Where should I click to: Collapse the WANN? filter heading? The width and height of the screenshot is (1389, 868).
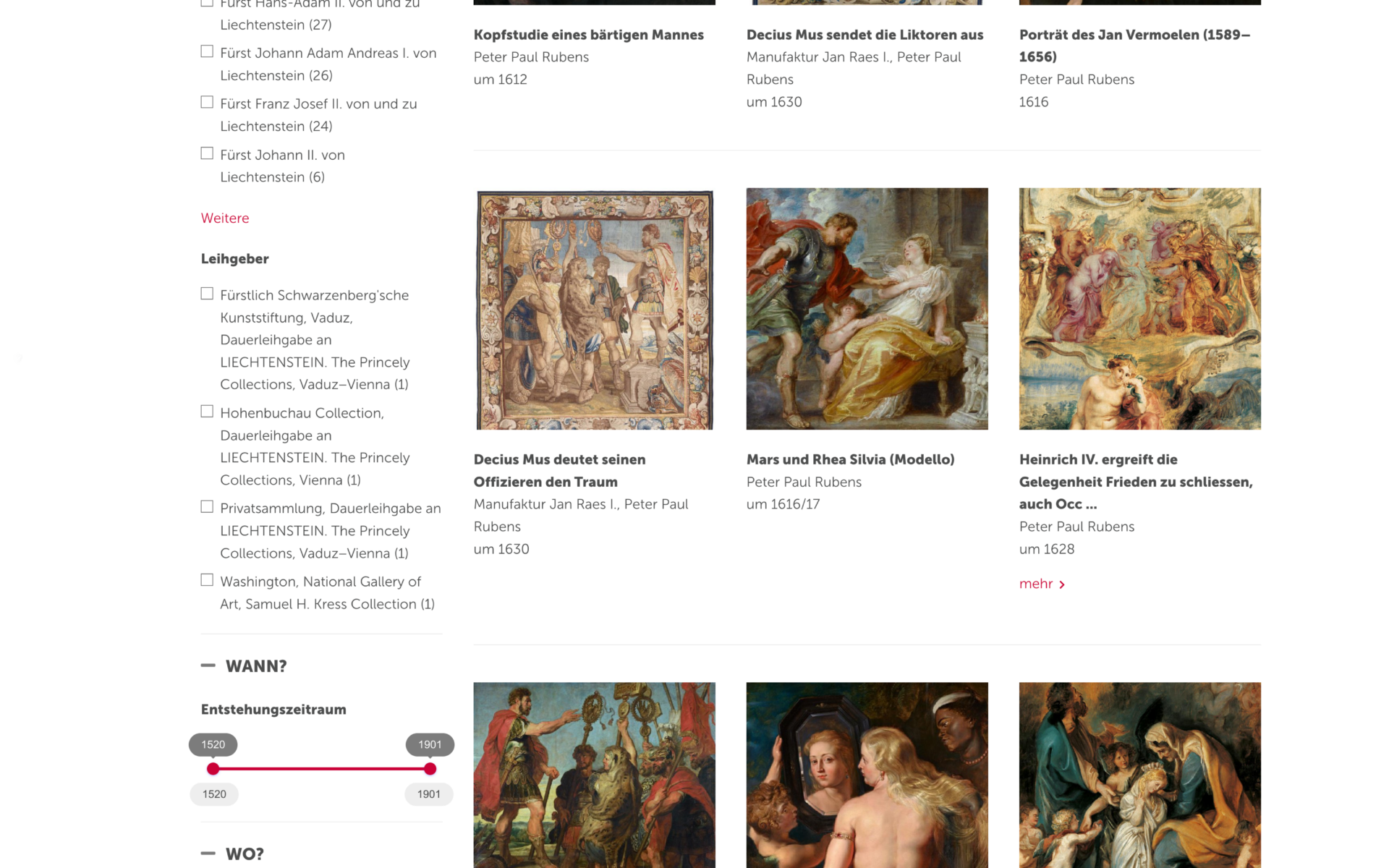(256, 666)
